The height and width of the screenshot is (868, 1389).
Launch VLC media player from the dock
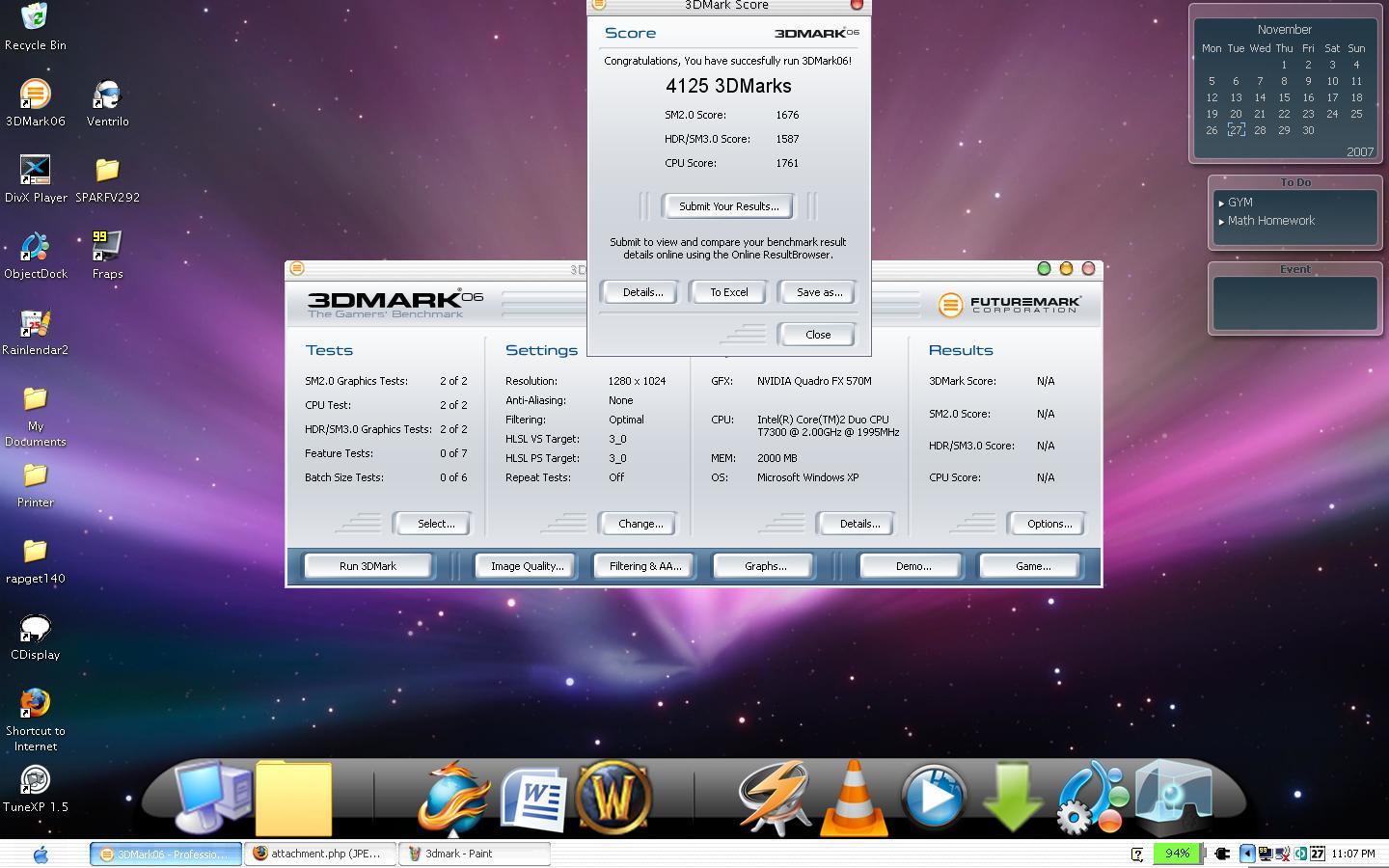[854, 799]
